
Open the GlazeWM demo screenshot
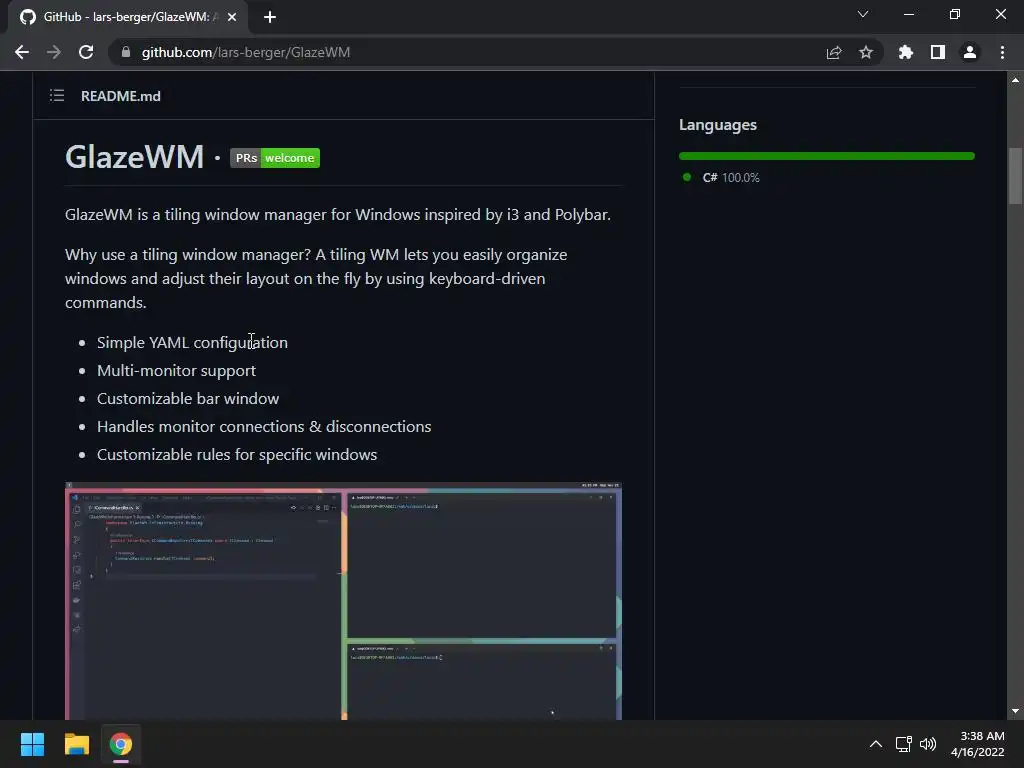pos(344,601)
